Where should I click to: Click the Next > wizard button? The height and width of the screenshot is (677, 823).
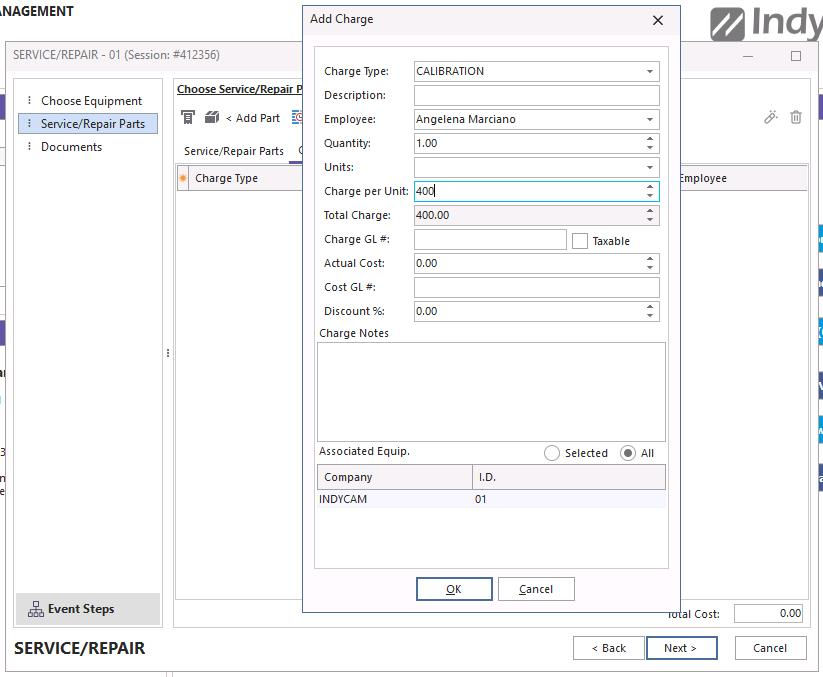tap(679, 648)
